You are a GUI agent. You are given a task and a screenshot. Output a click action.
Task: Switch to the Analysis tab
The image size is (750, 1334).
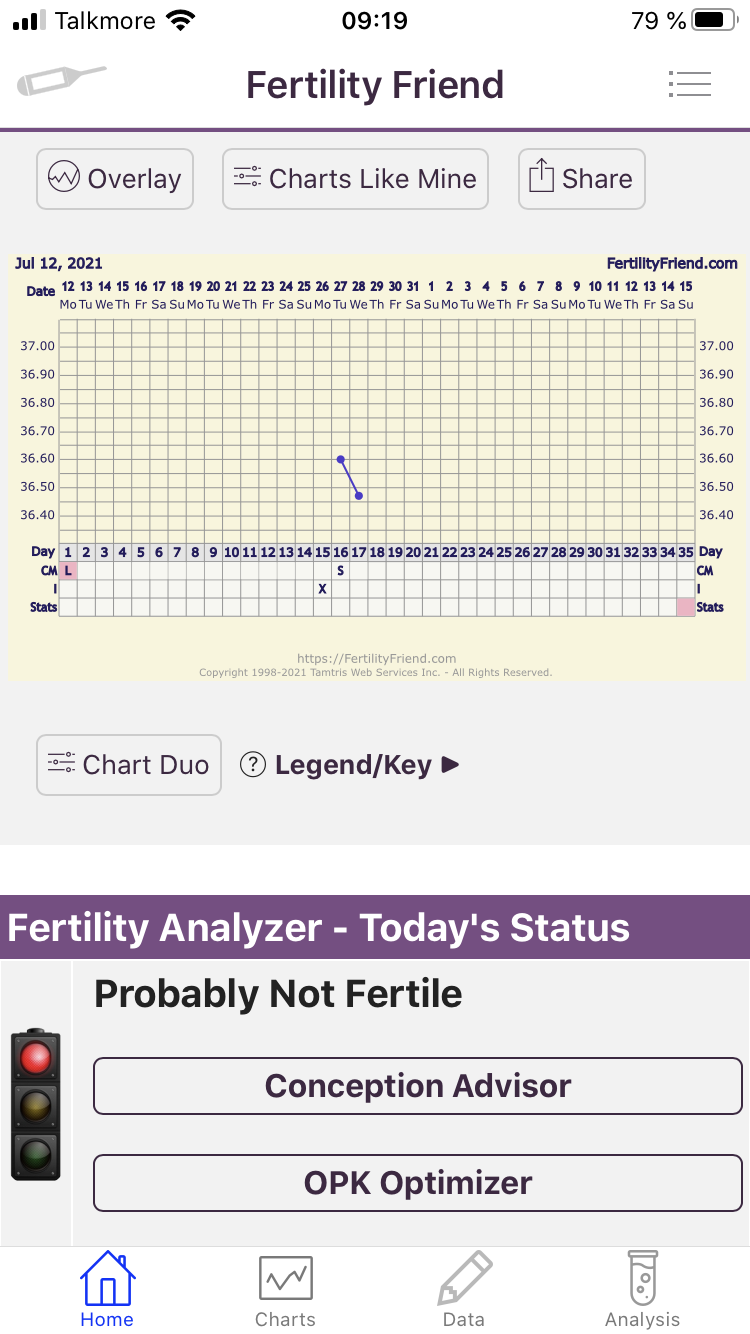click(x=642, y=1290)
